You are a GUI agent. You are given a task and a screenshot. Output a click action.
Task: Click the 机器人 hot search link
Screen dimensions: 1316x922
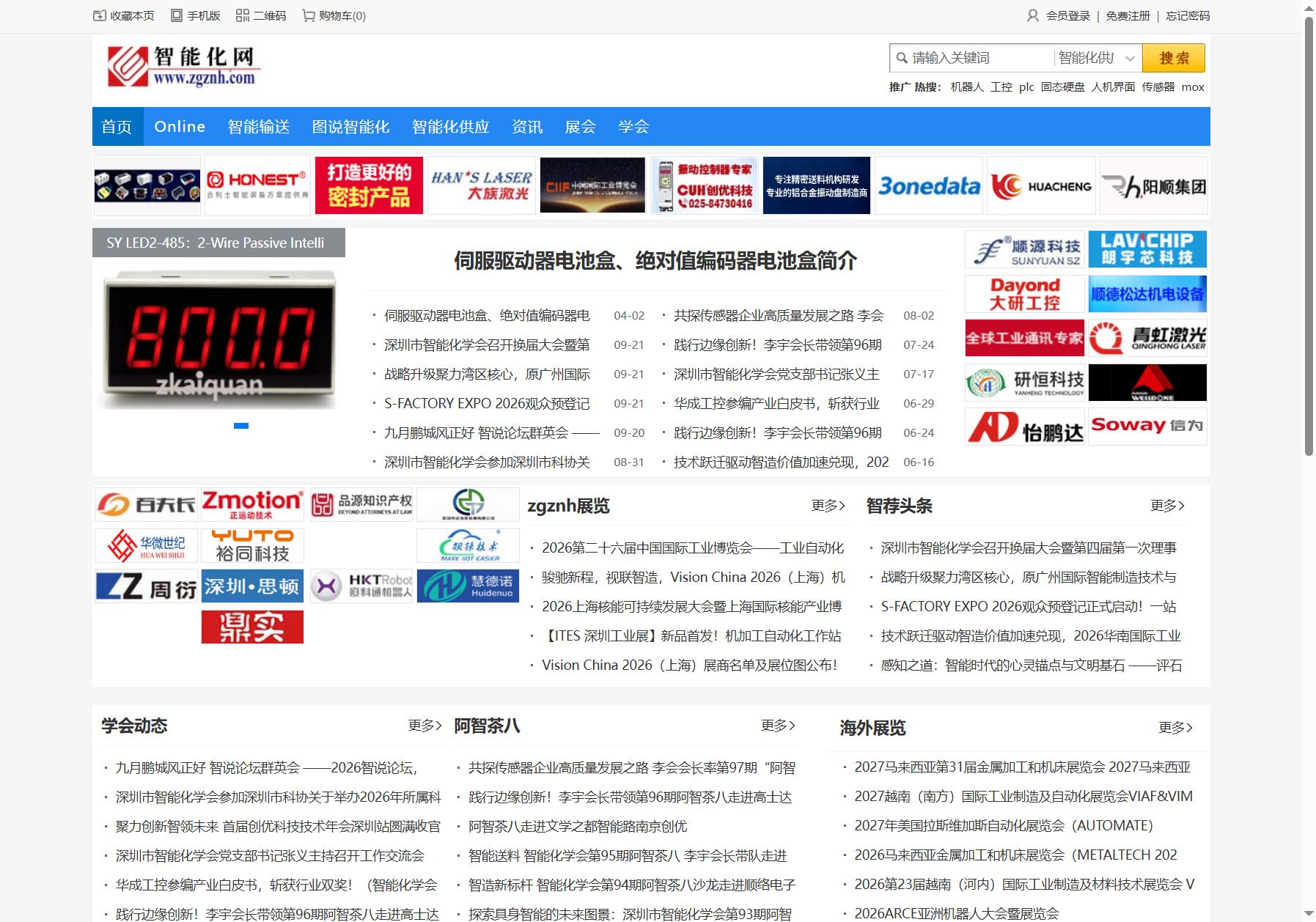pyautogui.click(x=966, y=86)
